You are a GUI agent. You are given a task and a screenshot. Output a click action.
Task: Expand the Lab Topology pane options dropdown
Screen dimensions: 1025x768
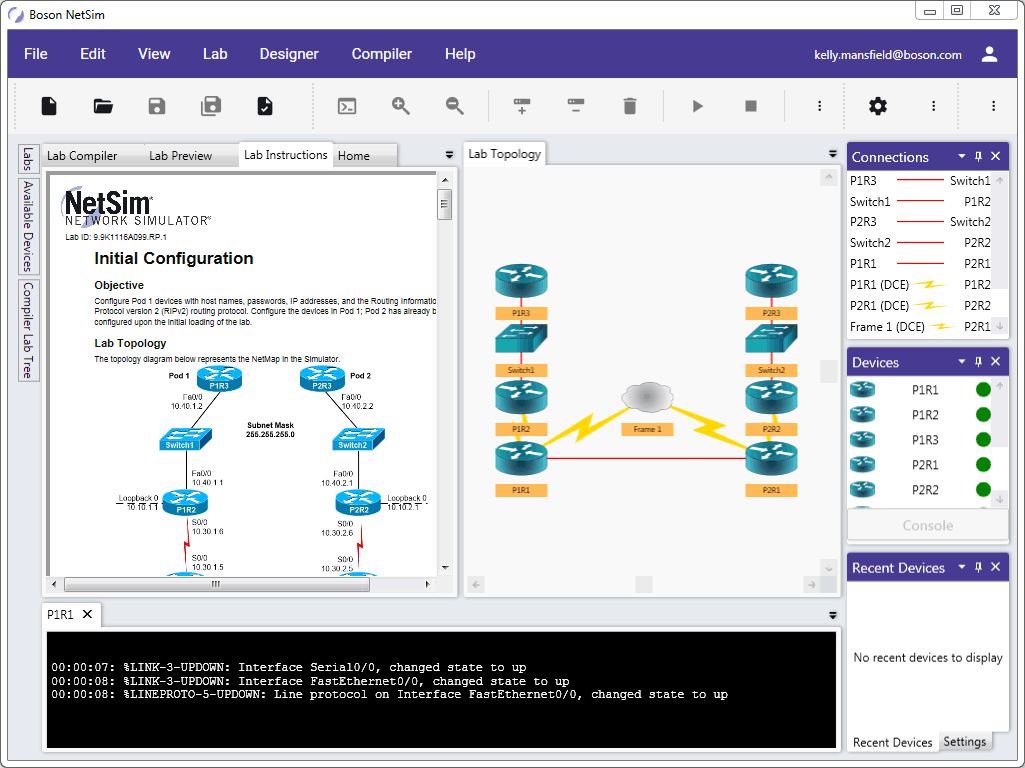[x=832, y=154]
